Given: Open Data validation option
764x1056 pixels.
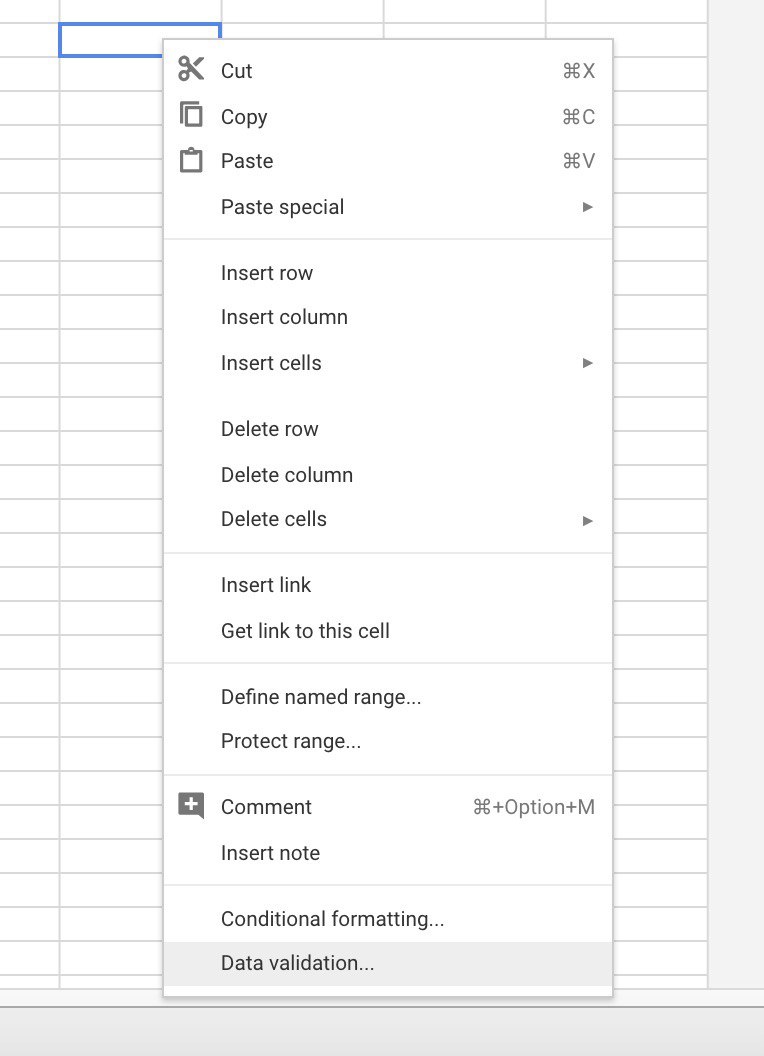Looking at the screenshot, I should point(388,964).
